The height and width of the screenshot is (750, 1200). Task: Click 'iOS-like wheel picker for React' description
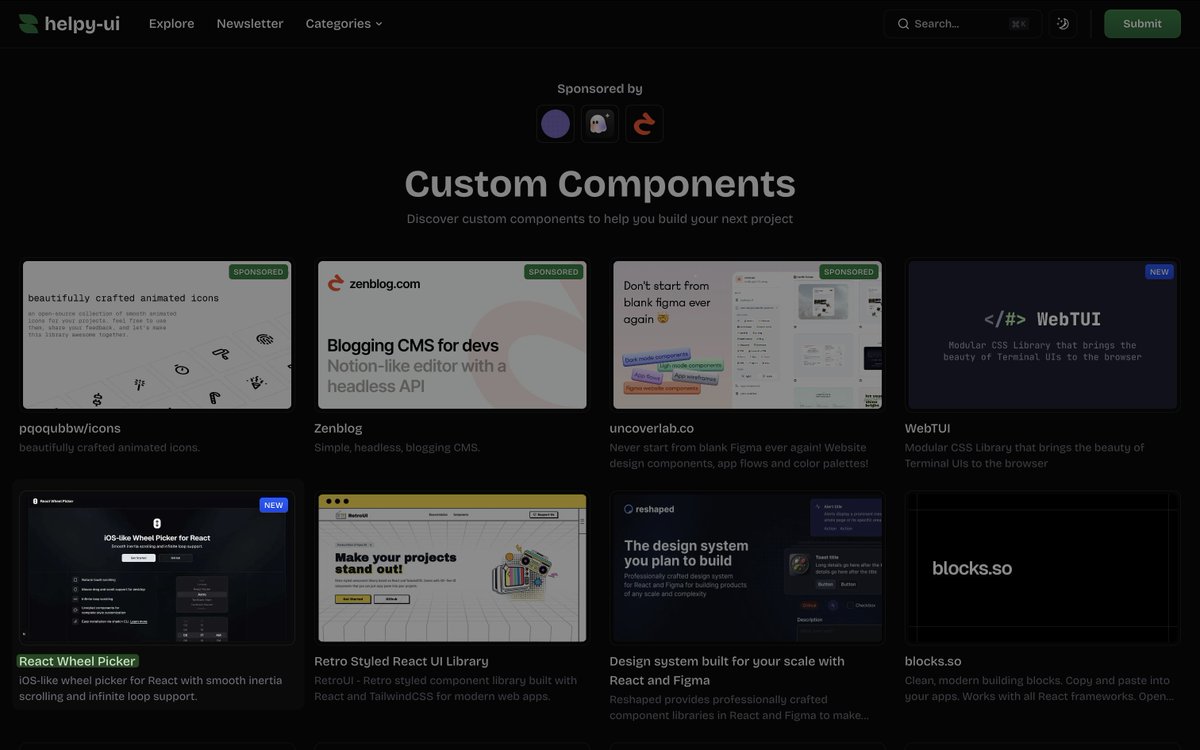[x=151, y=688]
